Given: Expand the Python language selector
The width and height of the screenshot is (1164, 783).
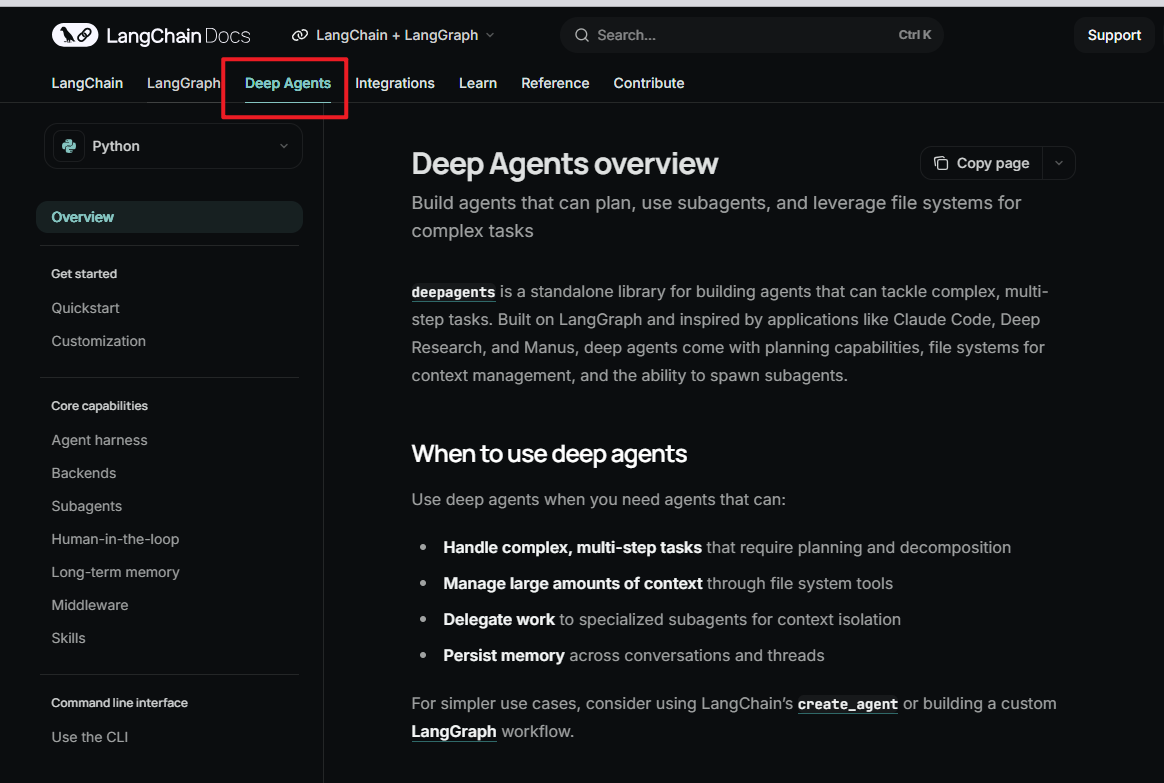Looking at the screenshot, I should tap(173, 146).
